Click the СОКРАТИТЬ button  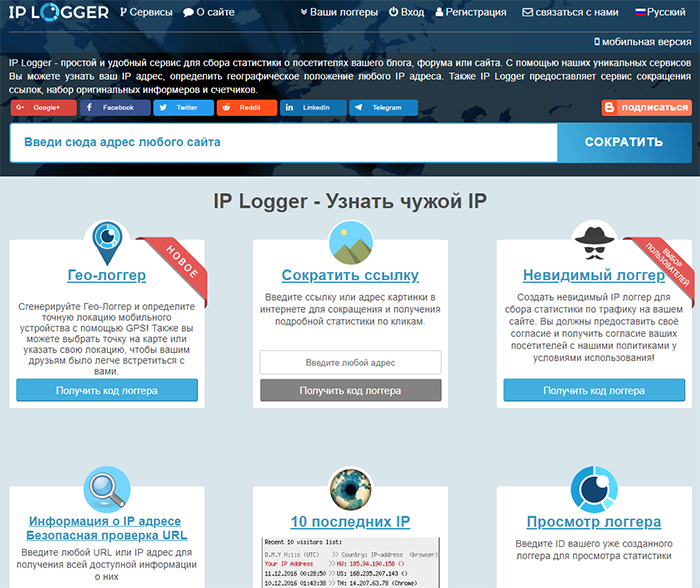click(x=624, y=142)
